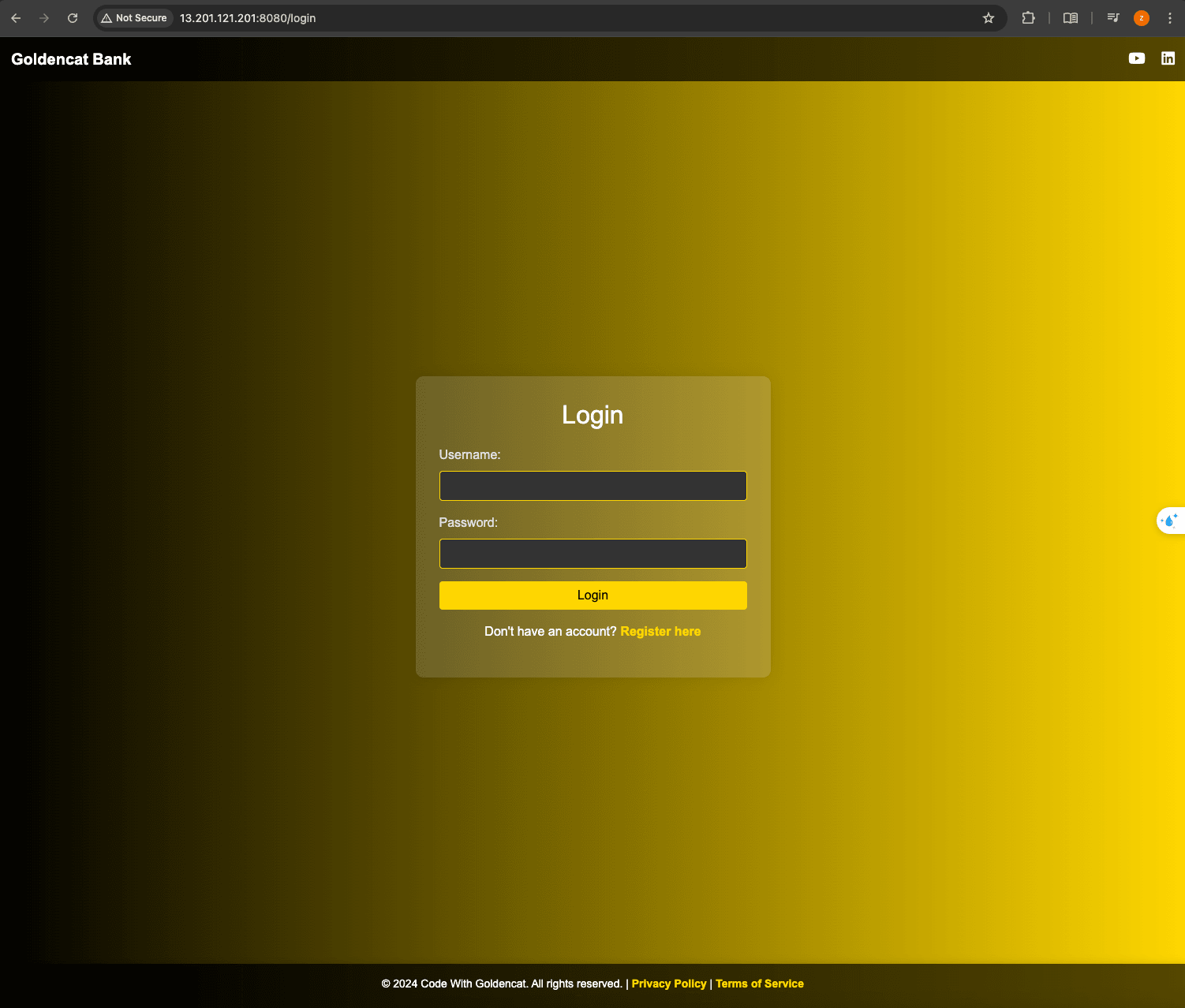The height and width of the screenshot is (1008, 1185).
Task: Open the LinkedIn icon in the header
Action: pyautogui.click(x=1168, y=58)
